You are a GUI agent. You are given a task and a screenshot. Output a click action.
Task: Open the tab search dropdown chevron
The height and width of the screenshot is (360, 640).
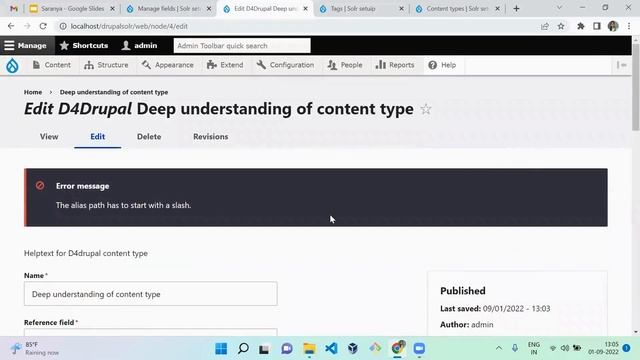559,8
